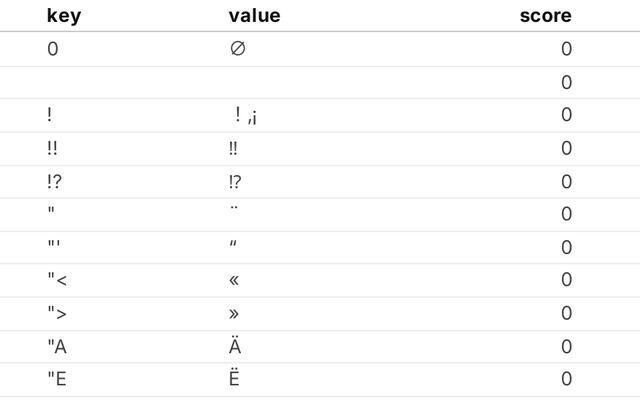Click the score column header
Screen dimensions: 640x400
click(545, 16)
